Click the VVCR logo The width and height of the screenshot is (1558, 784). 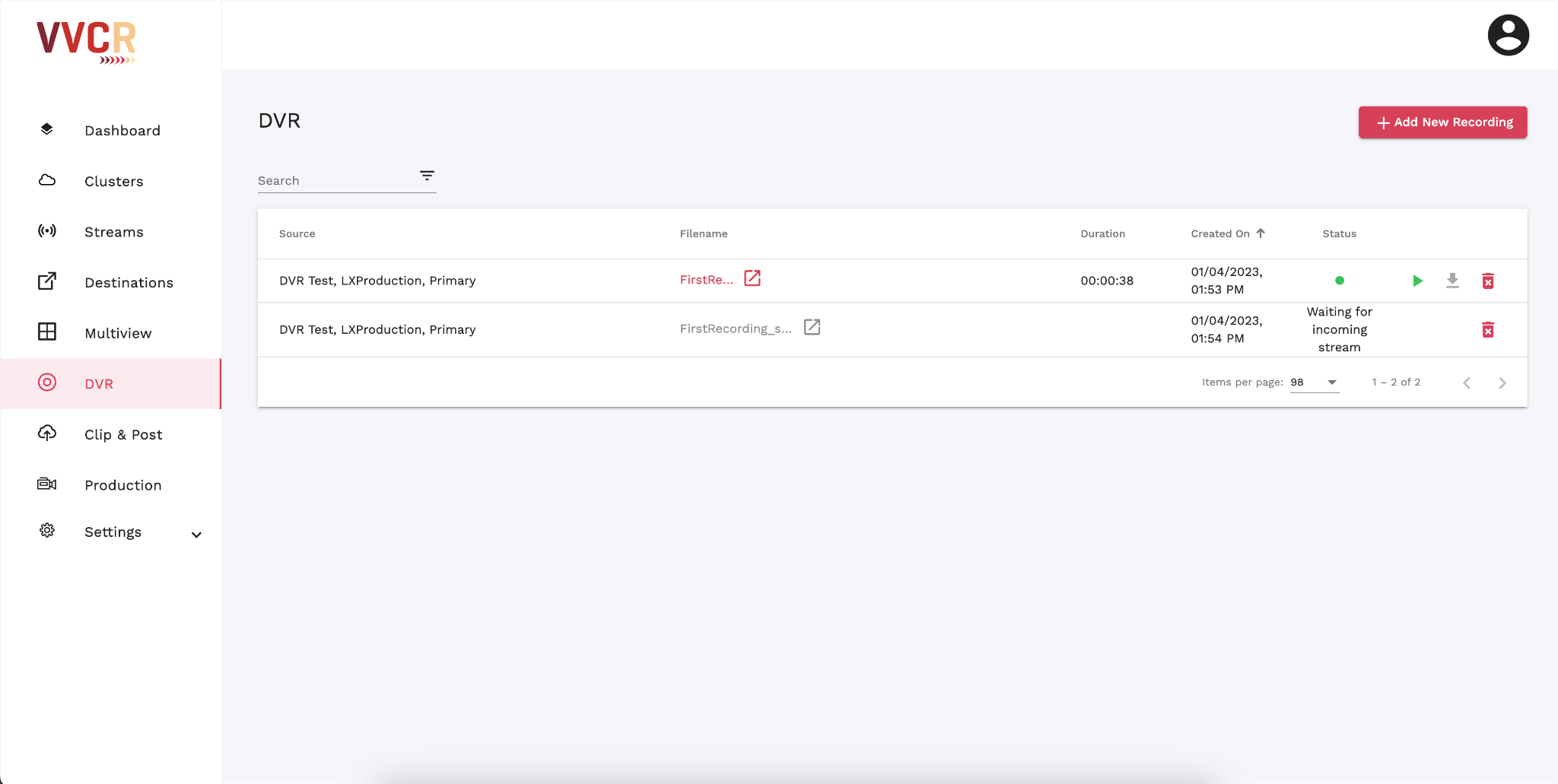tap(86, 43)
